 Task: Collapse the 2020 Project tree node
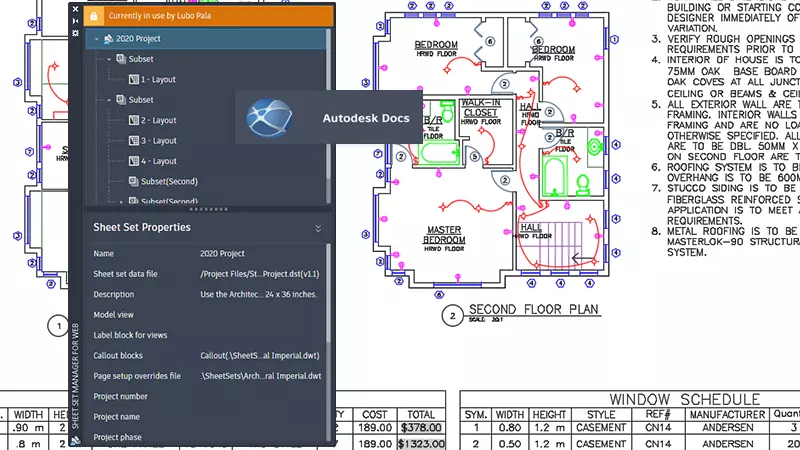[x=96, y=39]
